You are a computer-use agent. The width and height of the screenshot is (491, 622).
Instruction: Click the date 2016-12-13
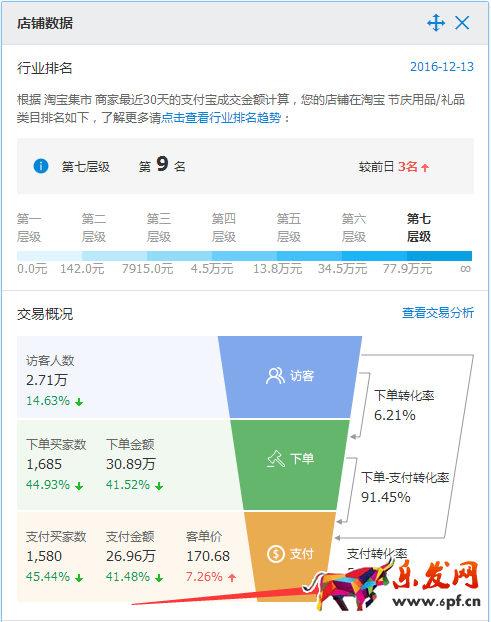(442, 67)
